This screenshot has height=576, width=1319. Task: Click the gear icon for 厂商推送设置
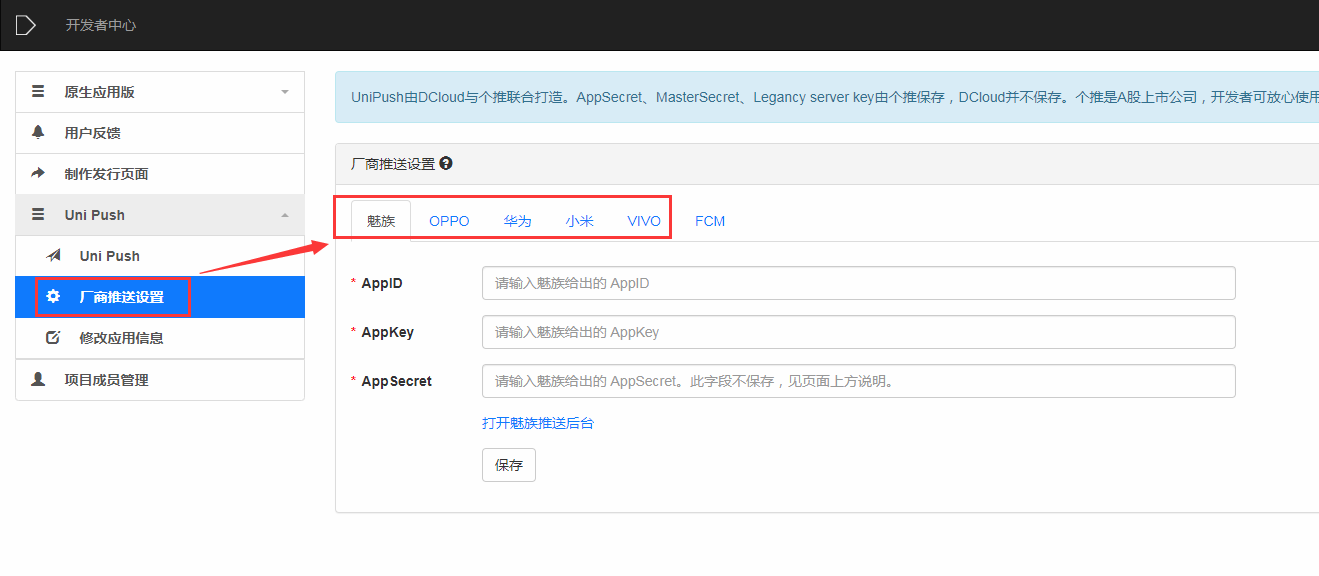click(53, 297)
